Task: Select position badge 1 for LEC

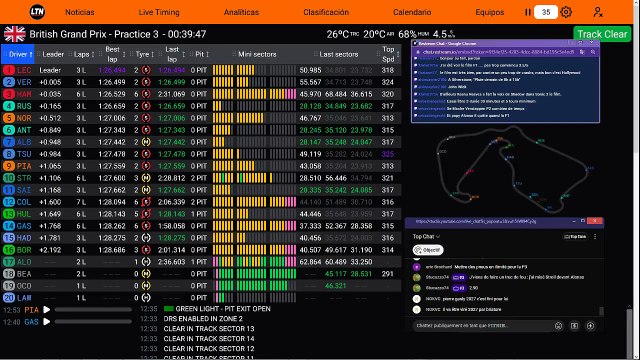Action: pyautogui.click(x=9, y=70)
